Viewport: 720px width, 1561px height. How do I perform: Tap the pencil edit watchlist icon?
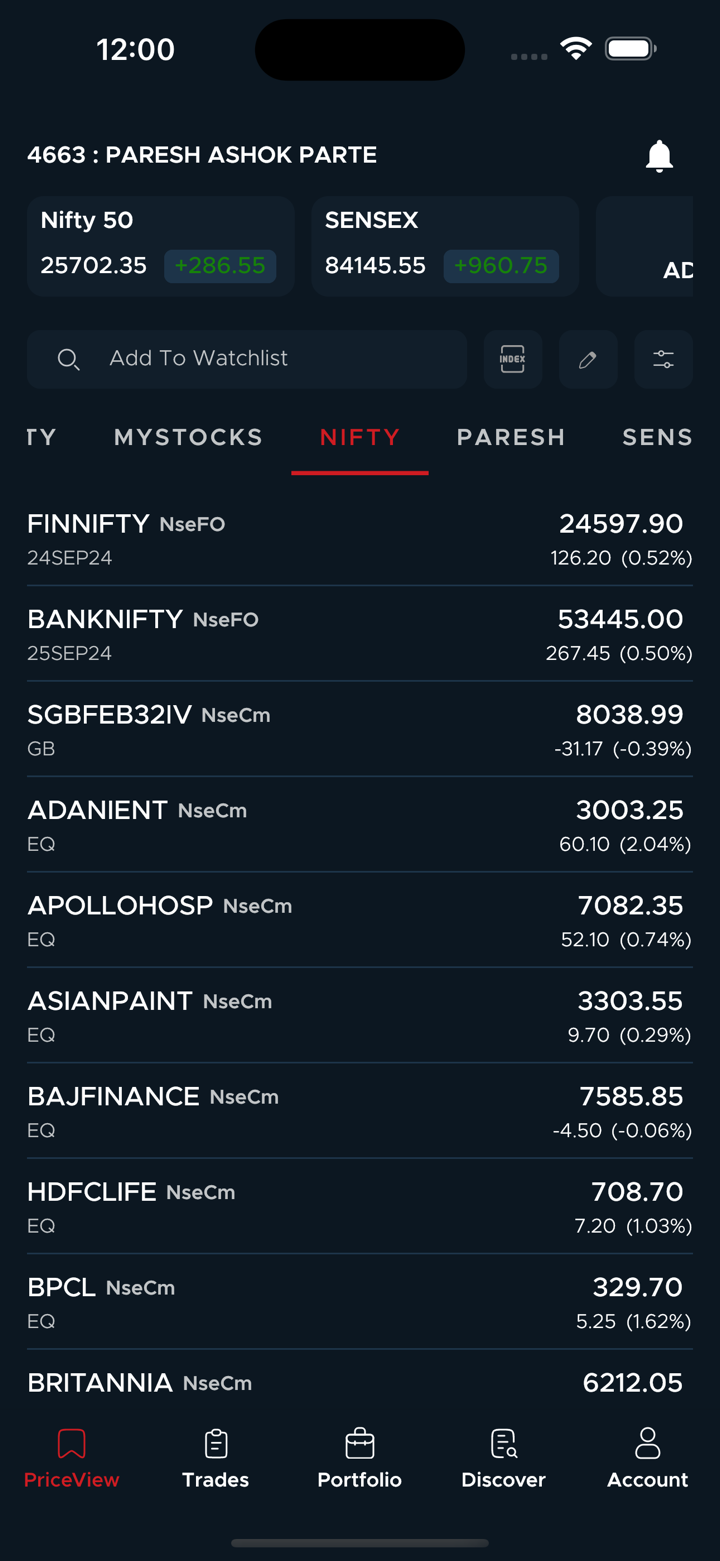588,359
